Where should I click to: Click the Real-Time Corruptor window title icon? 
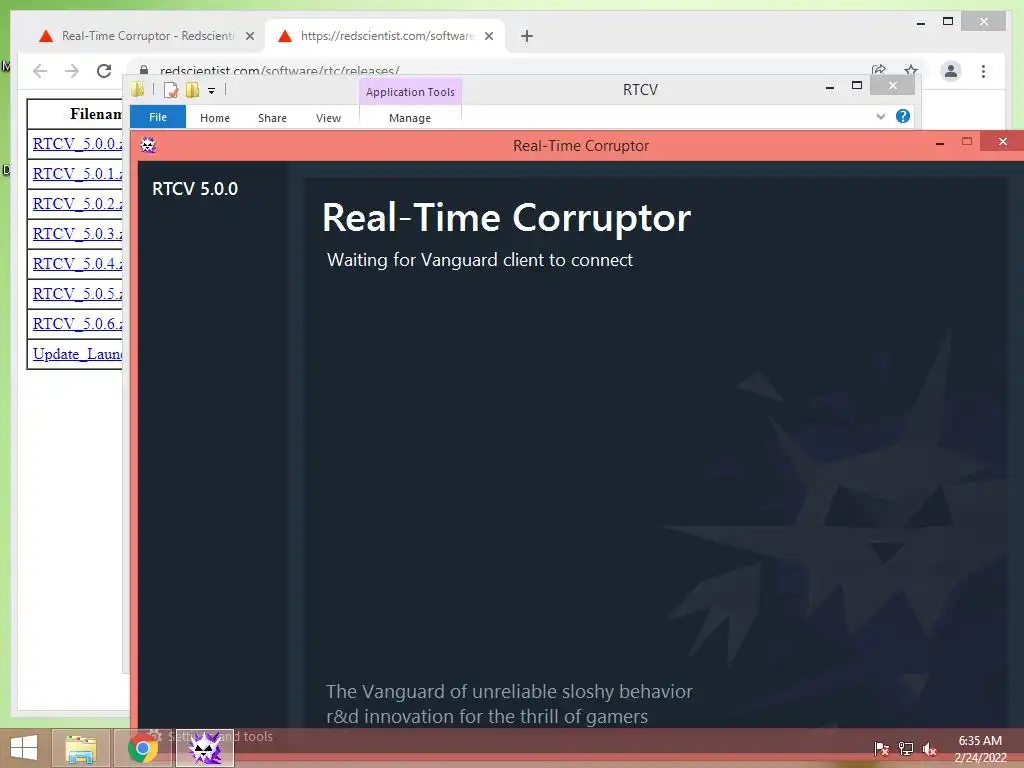click(x=148, y=145)
